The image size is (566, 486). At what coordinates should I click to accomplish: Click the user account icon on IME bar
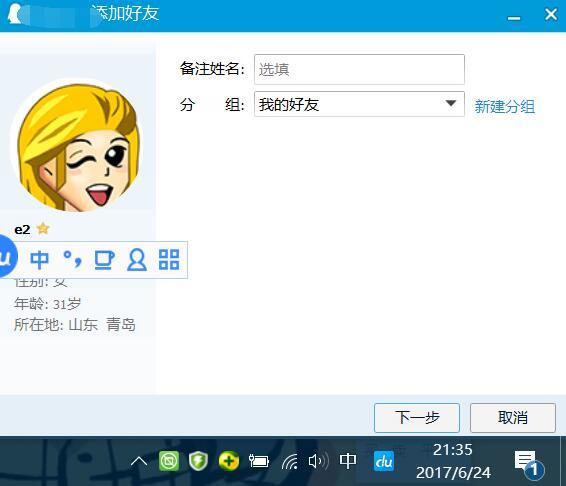[137, 260]
